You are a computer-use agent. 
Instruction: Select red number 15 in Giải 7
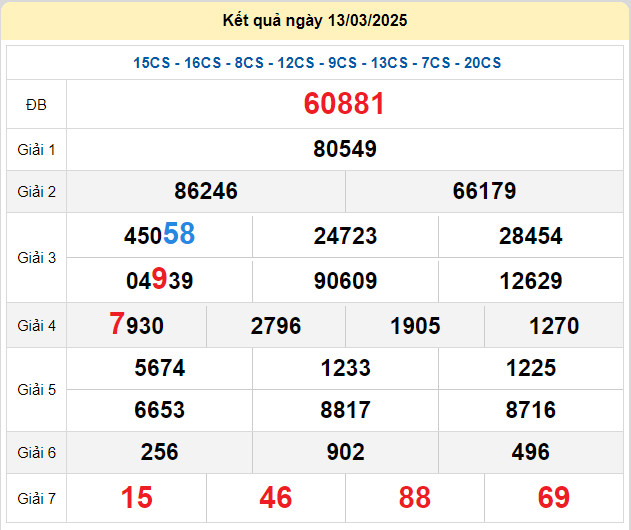pyautogui.click(x=136, y=497)
